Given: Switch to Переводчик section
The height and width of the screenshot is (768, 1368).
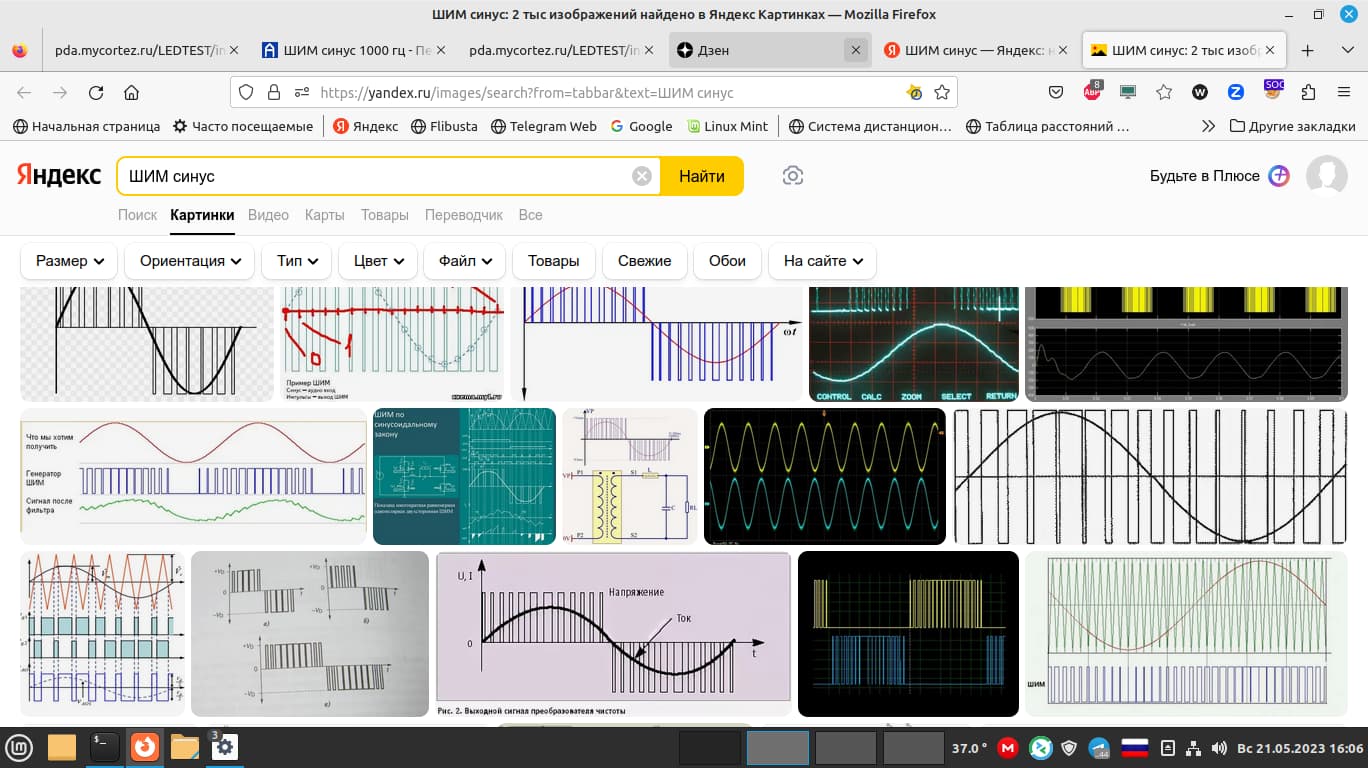Looking at the screenshot, I should (x=463, y=215).
